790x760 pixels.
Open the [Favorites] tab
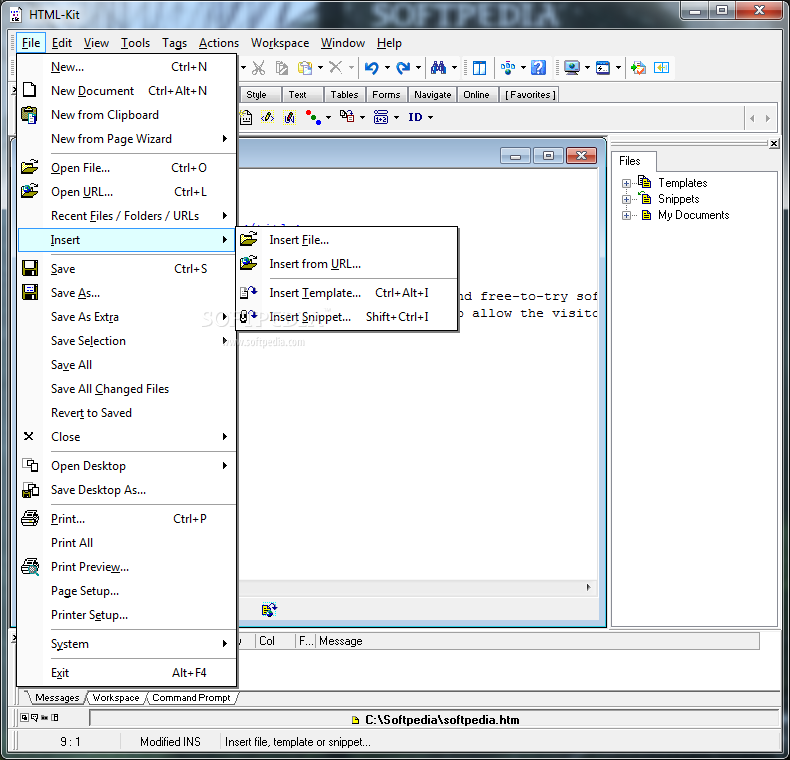click(x=530, y=95)
